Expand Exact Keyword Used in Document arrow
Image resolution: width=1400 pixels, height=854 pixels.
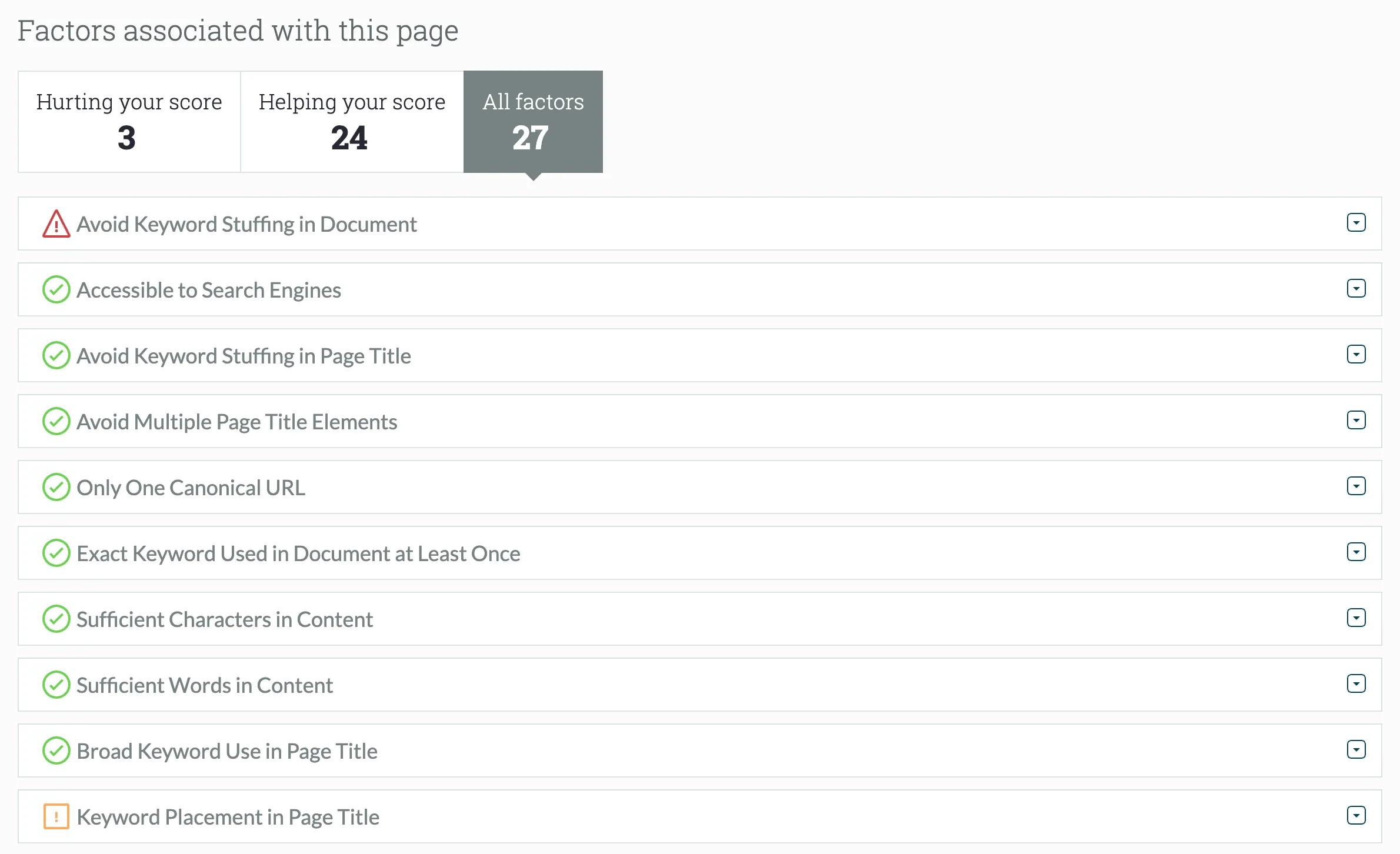click(x=1356, y=552)
